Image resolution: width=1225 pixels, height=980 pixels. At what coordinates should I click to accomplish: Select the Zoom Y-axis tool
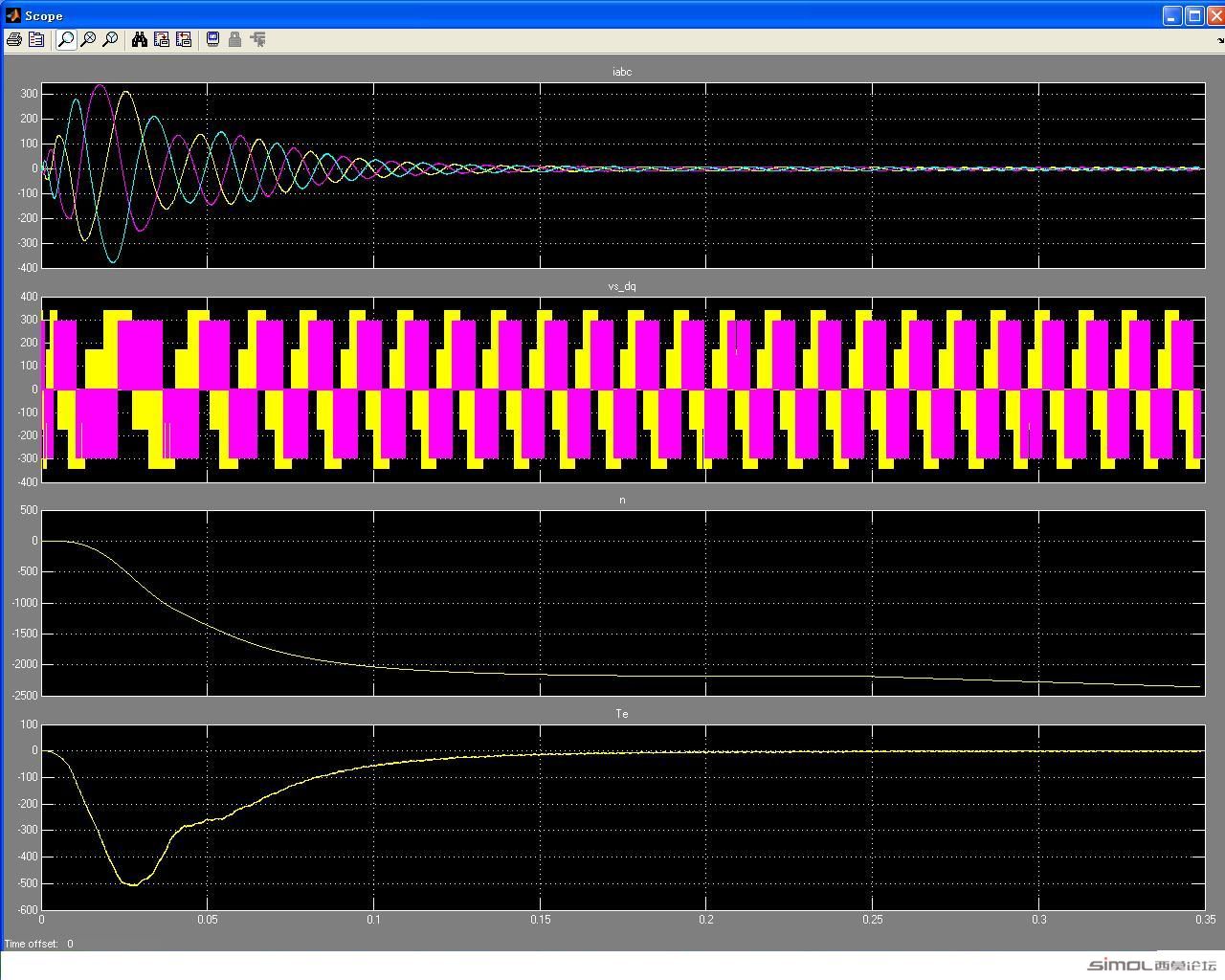(110, 39)
